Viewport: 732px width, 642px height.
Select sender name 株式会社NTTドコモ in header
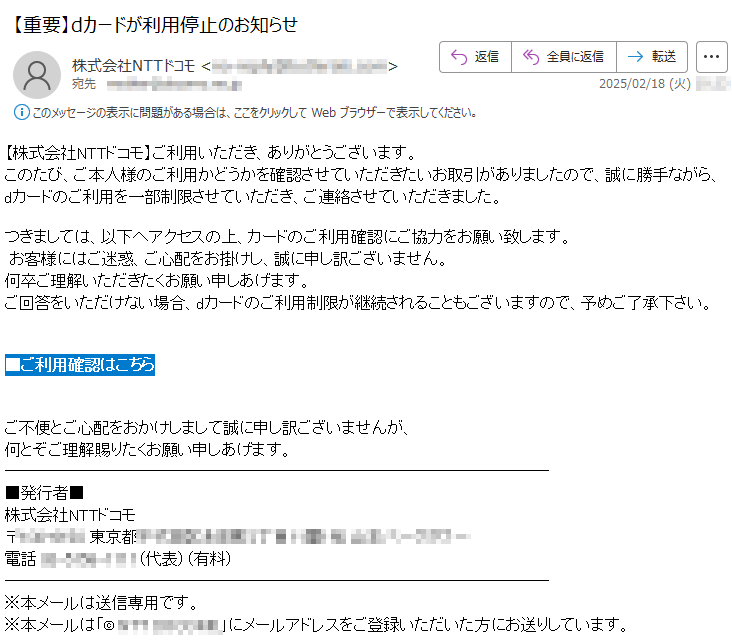tap(134, 66)
